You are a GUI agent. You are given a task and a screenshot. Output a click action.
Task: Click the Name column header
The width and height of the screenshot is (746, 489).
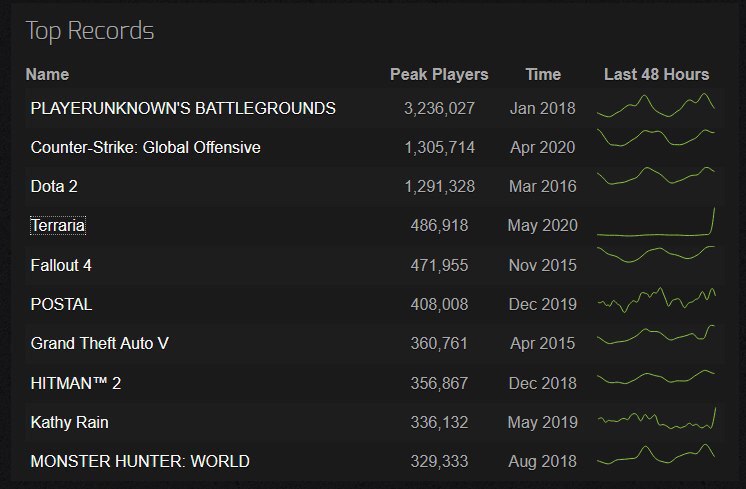click(x=47, y=74)
